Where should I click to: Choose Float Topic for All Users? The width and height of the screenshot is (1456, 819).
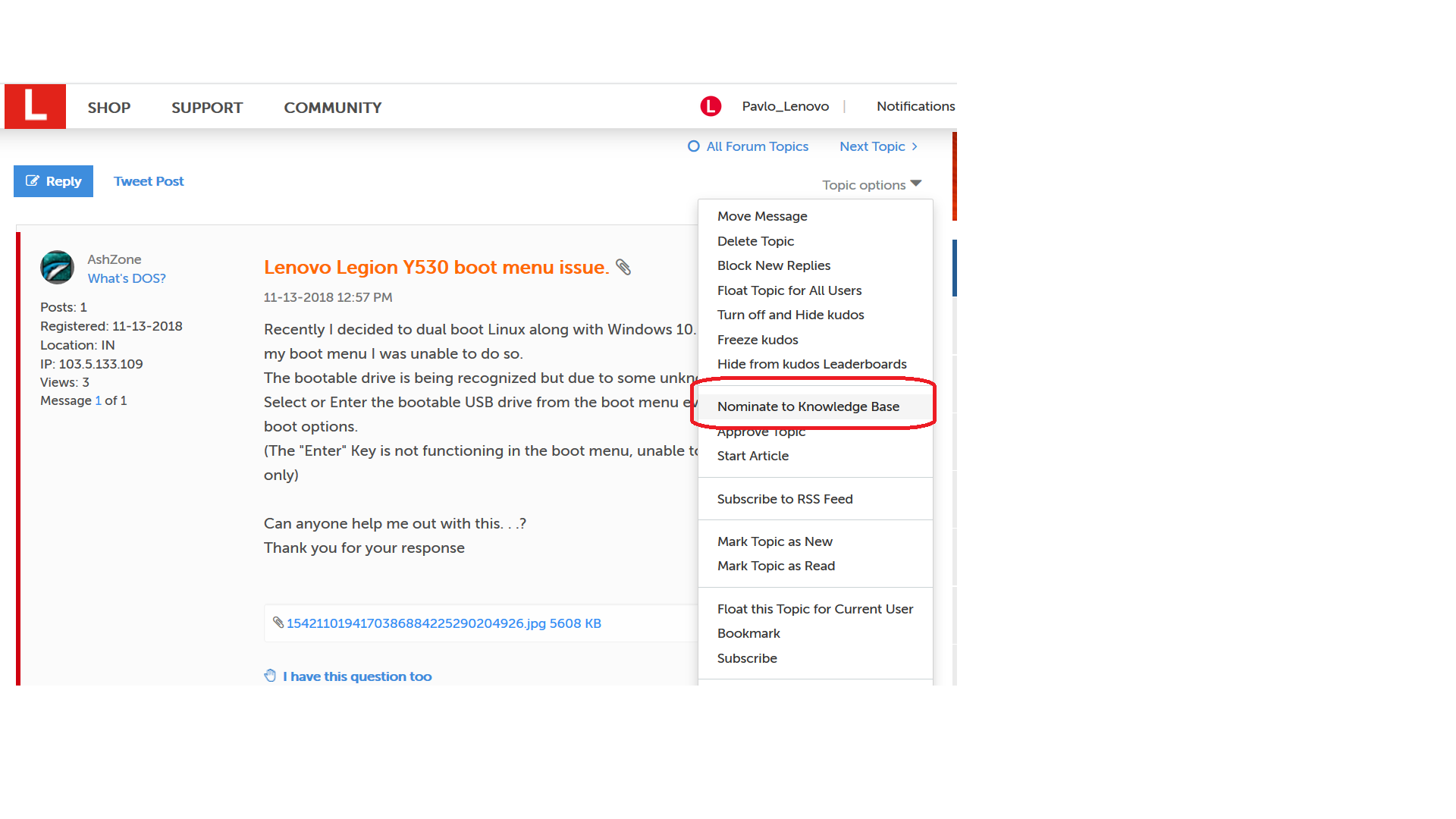(x=789, y=290)
